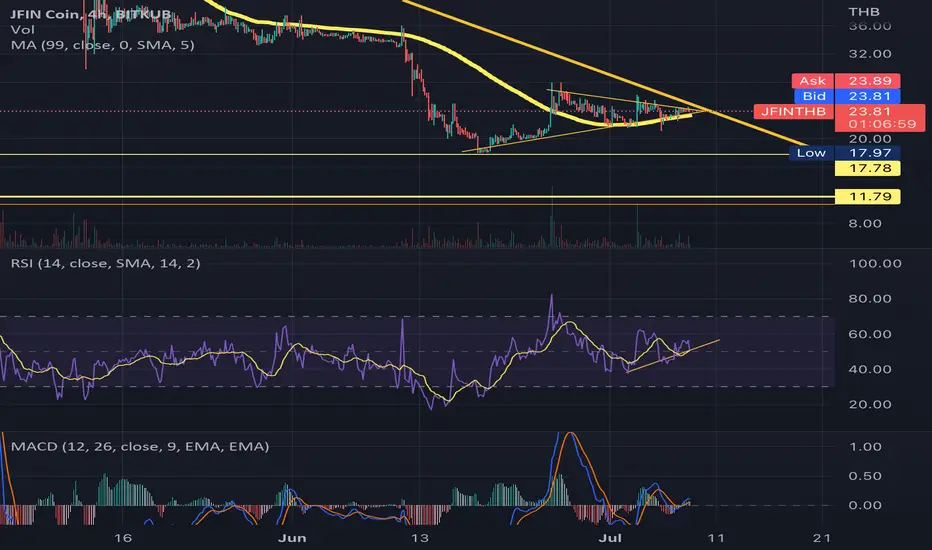Click the MACD 0.00 axis value
Image resolution: width=932 pixels, height=550 pixels.
[x=865, y=505]
